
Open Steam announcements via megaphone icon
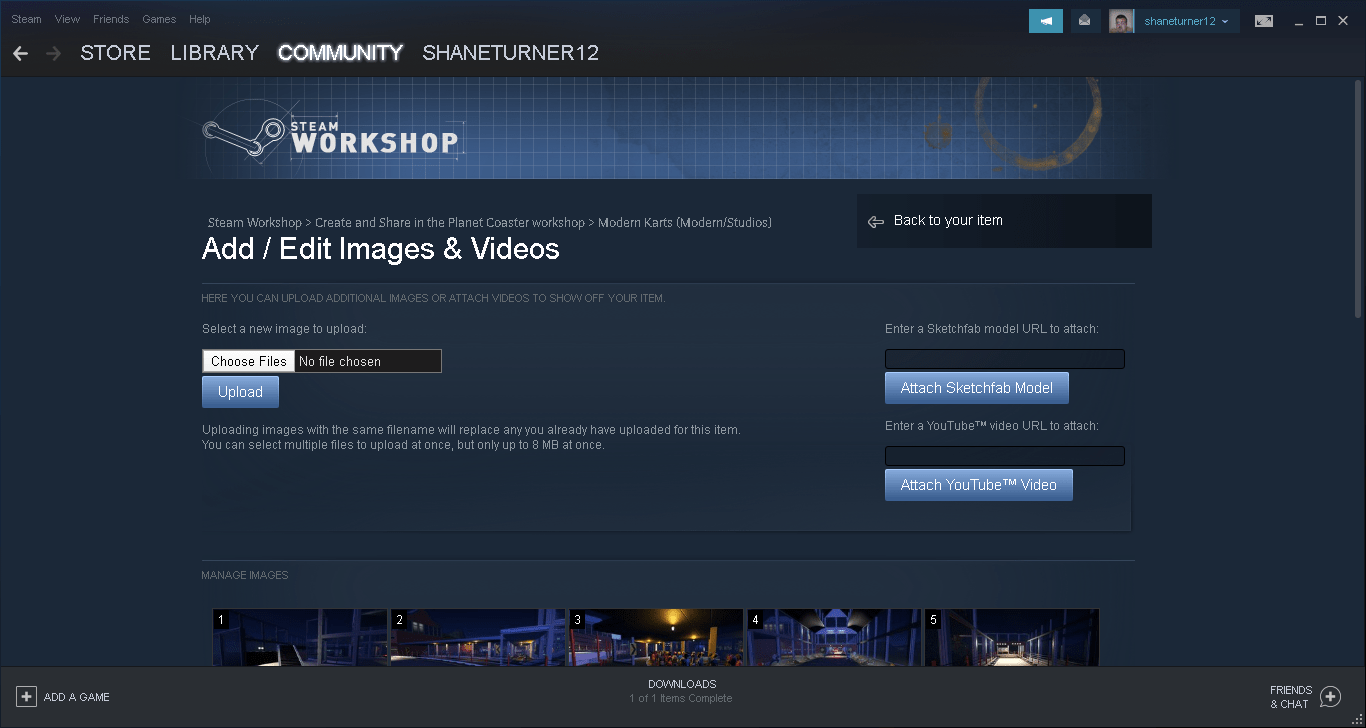[x=1045, y=20]
